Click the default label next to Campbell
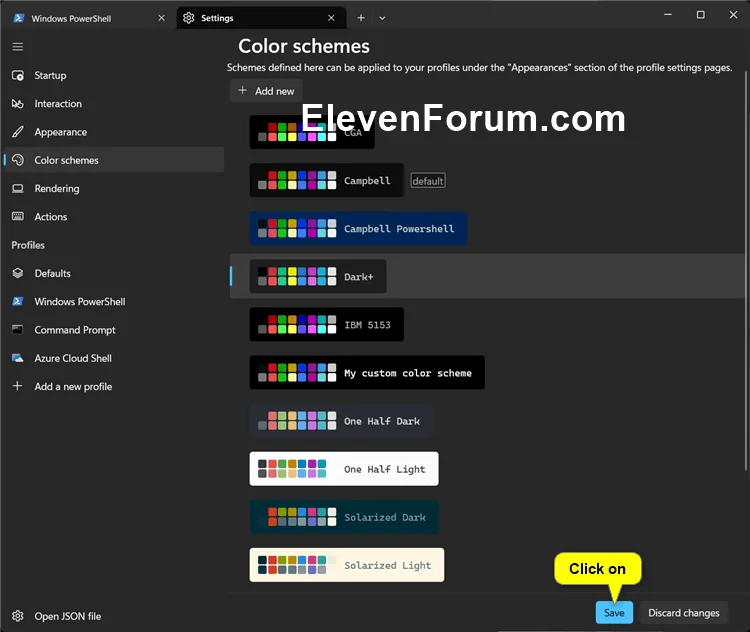This screenshot has width=750, height=632. pyautogui.click(x=428, y=181)
